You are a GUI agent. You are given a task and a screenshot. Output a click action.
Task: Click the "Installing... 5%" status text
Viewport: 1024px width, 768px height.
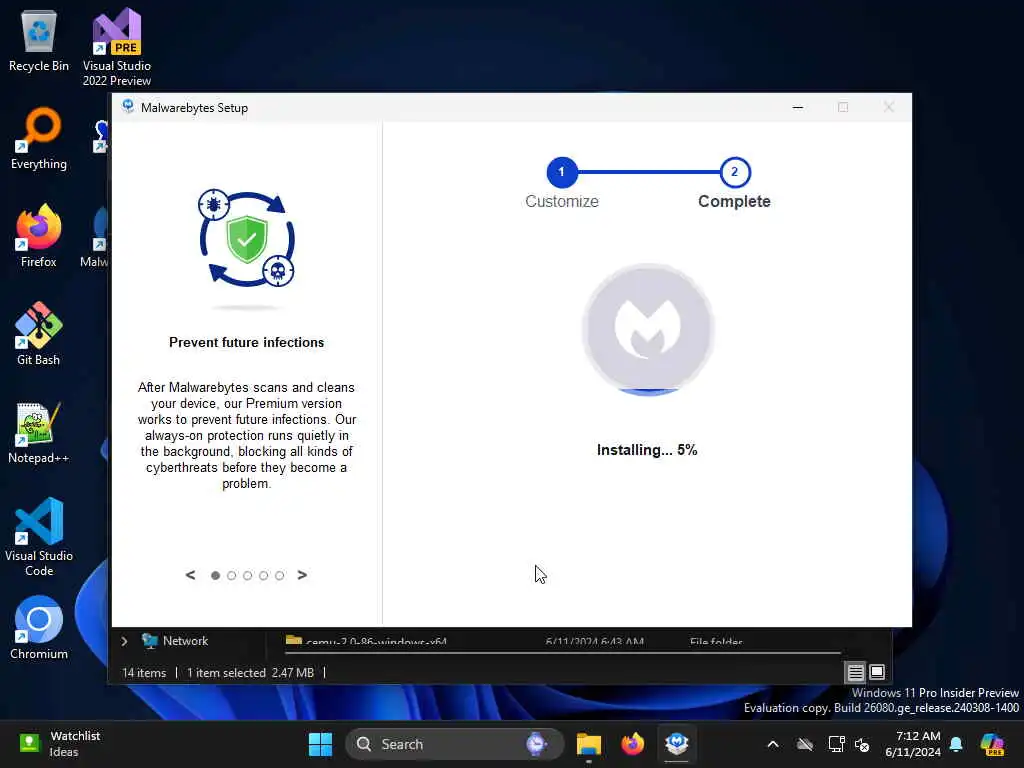click(647, 450)
